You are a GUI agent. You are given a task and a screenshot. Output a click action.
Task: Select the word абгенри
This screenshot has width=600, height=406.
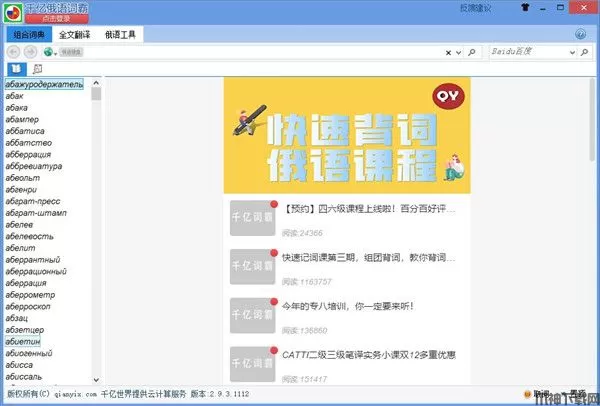coord(21,189)
